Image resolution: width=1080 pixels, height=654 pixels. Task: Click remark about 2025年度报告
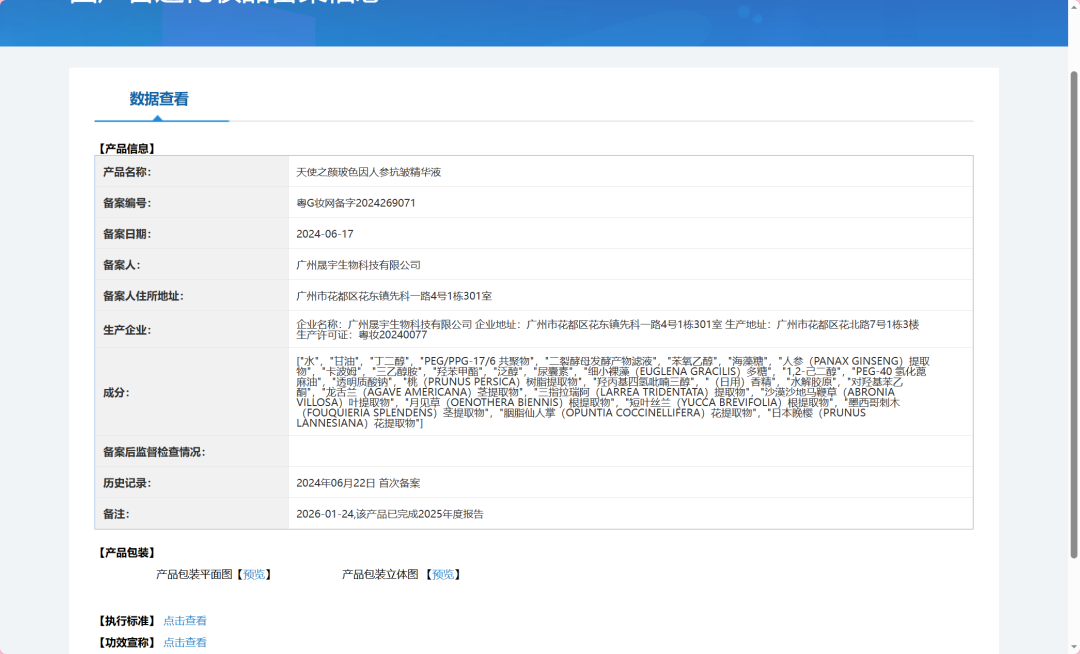[389, 514]
